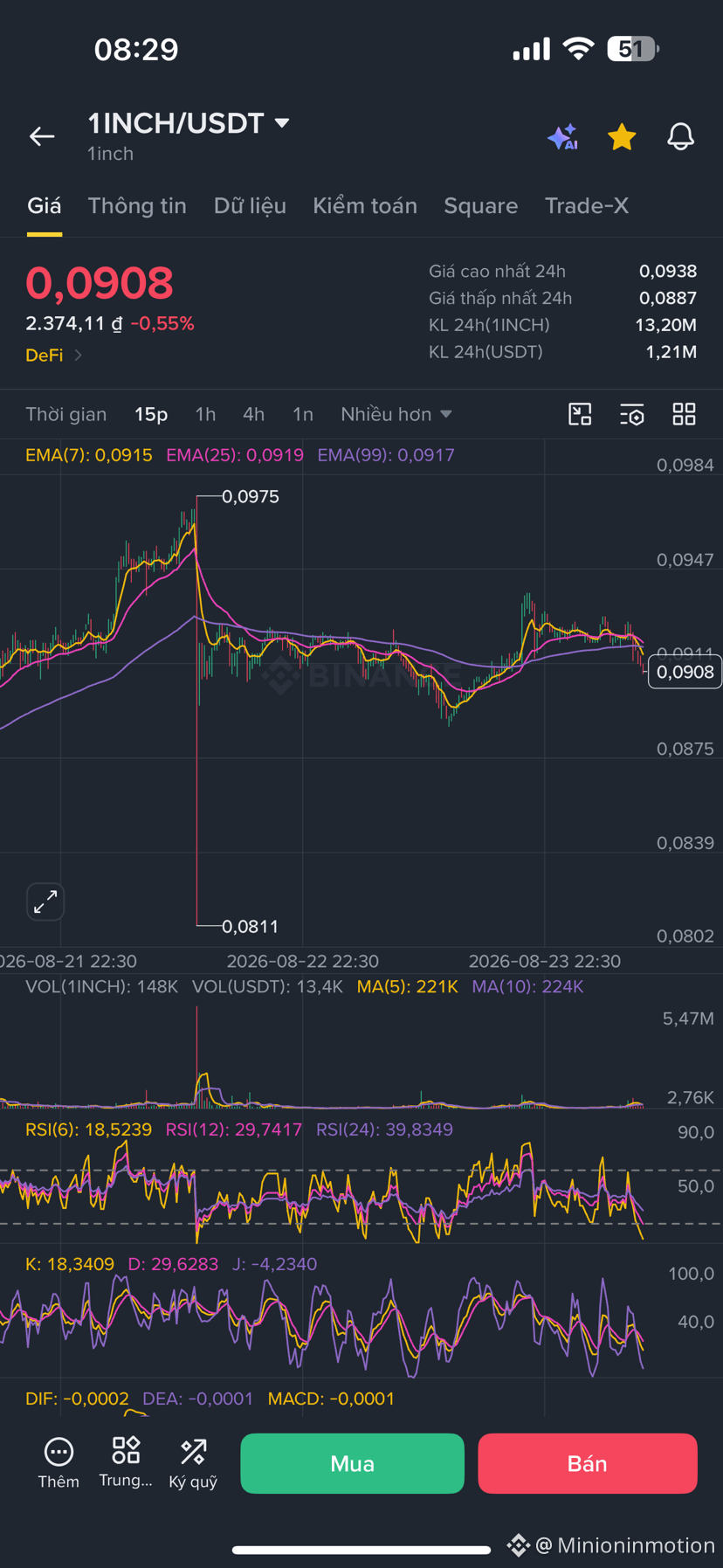The image size is (723, 1568).
Task: Switch to the Dữ liệu tab
Action: pos(250,205)
